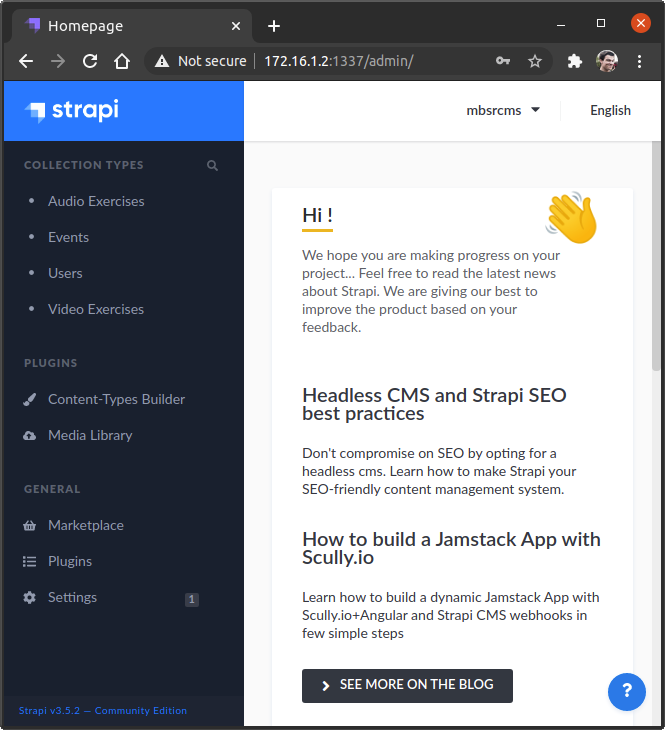The height and width of the screenshot is (730, 665).
Task: Click the Settings gear icon
Action: (x=29, y=597)
